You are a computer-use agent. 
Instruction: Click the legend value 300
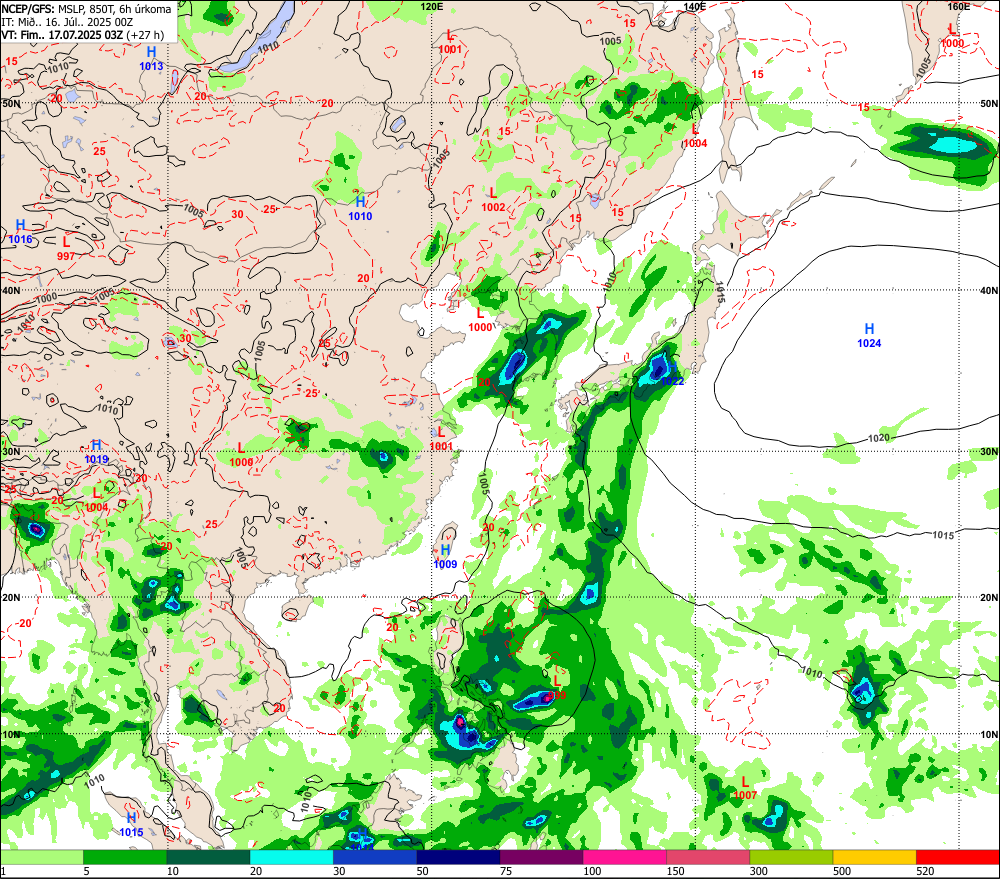(759, 871)
